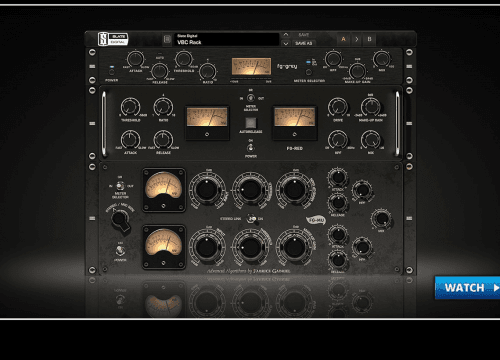Click the FG-Grey Make-Up Gain knob
The height and width of the screenshot is (360, 500).
[x=357, y=71]
